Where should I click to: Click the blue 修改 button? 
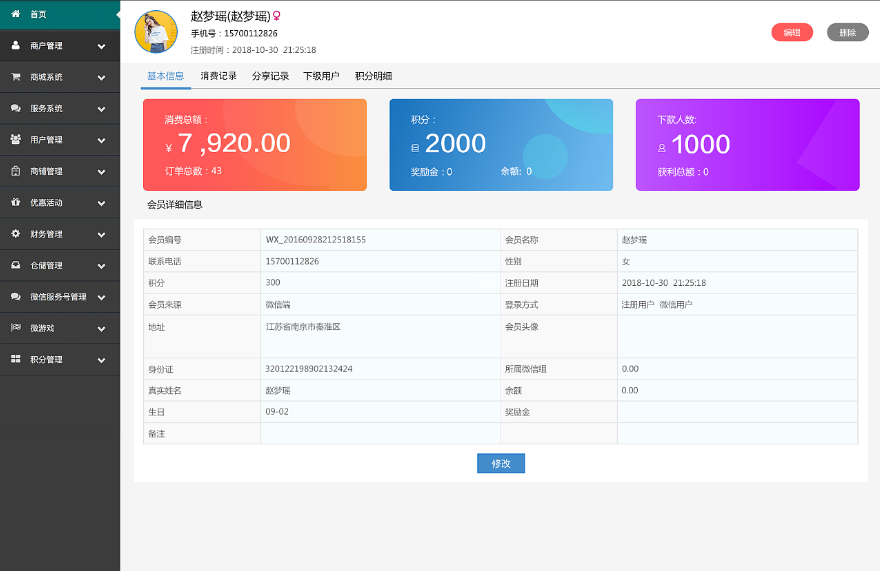(x=501, y=463)
